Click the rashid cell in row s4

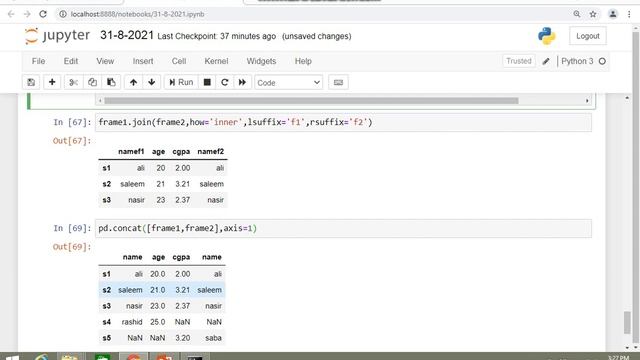(x=132, y=322)
